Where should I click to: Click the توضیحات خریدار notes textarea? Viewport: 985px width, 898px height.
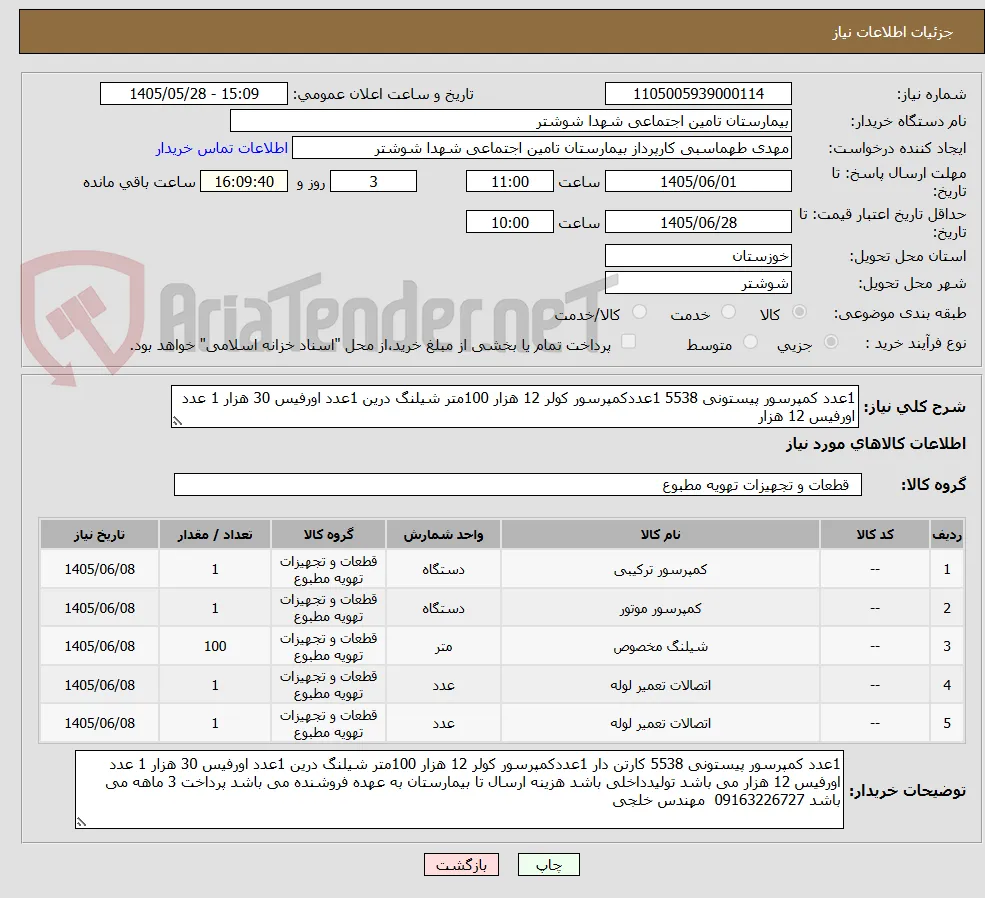pyautogui.click(x=459, y=789)
